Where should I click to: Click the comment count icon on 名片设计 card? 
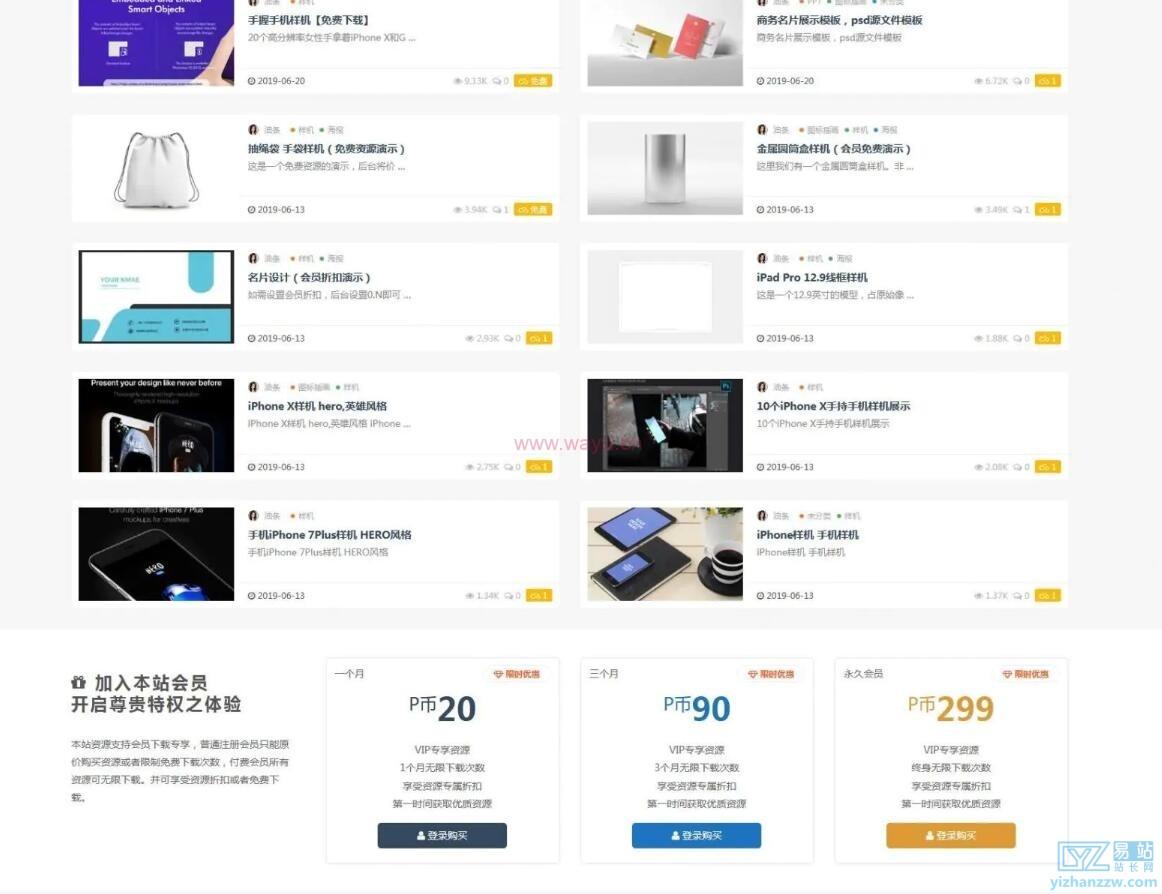click(x=508, y=339)
